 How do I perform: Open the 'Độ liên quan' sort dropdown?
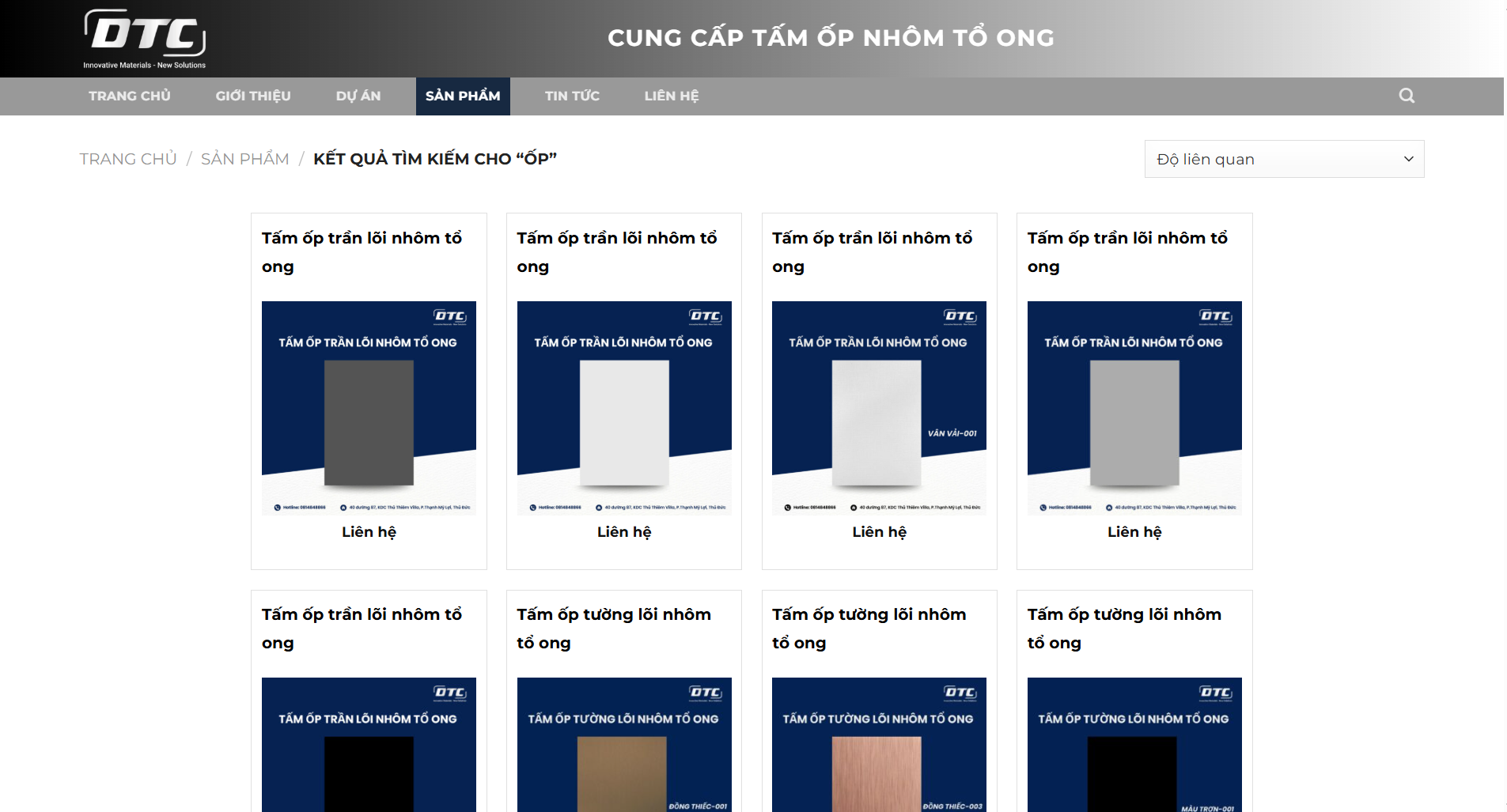click(1283, 159)
